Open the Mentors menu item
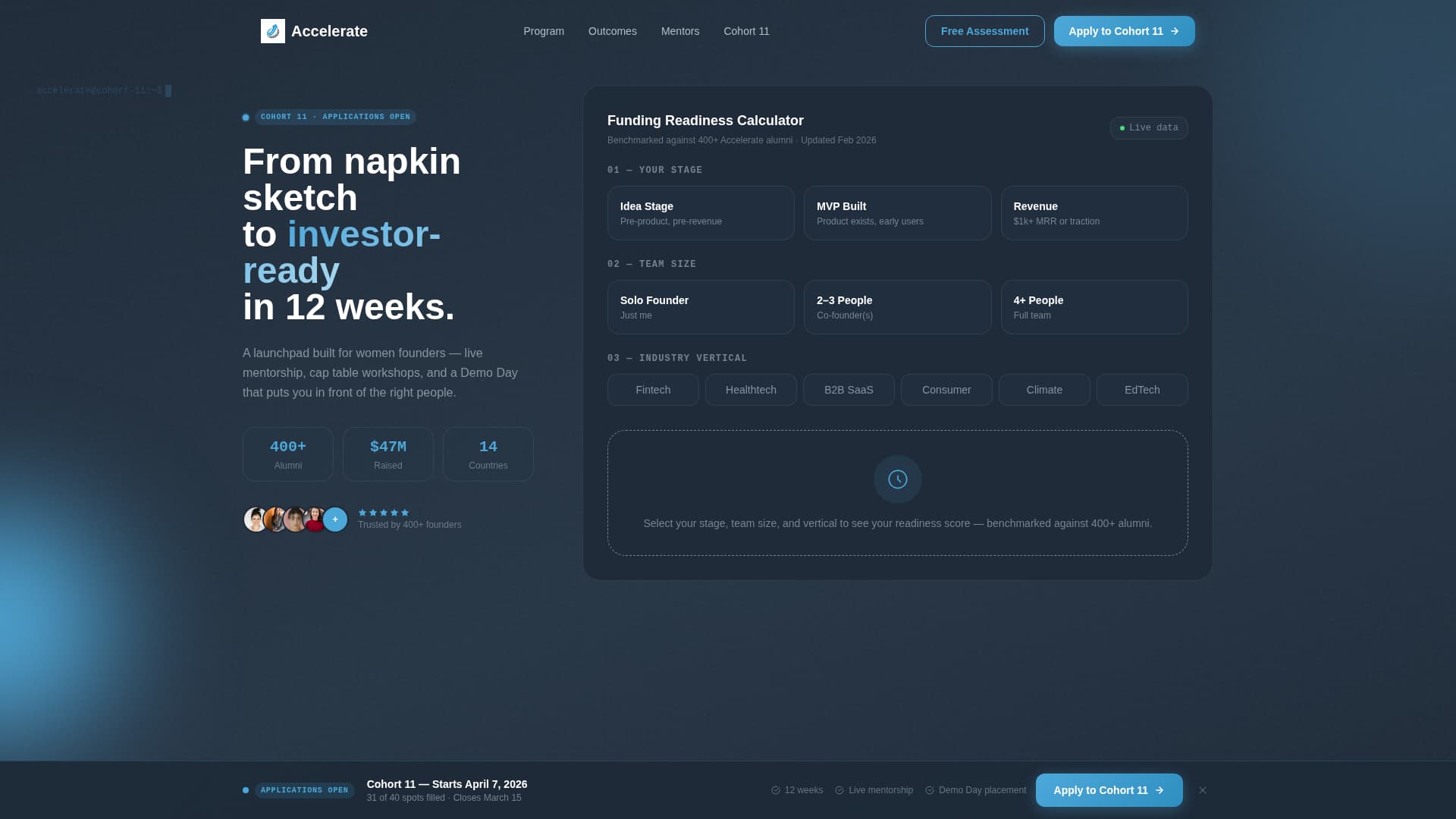 [679, 31]
